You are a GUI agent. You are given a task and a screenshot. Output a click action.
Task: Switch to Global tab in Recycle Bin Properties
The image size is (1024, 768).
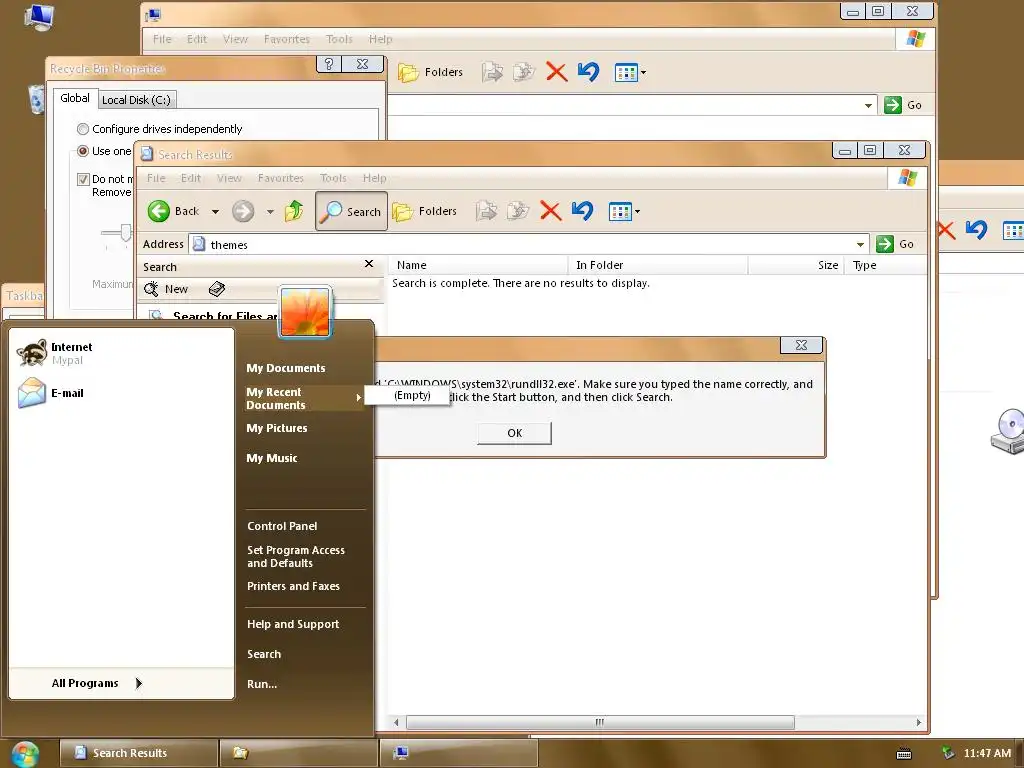pyautogui.click(x=74, y=98)
